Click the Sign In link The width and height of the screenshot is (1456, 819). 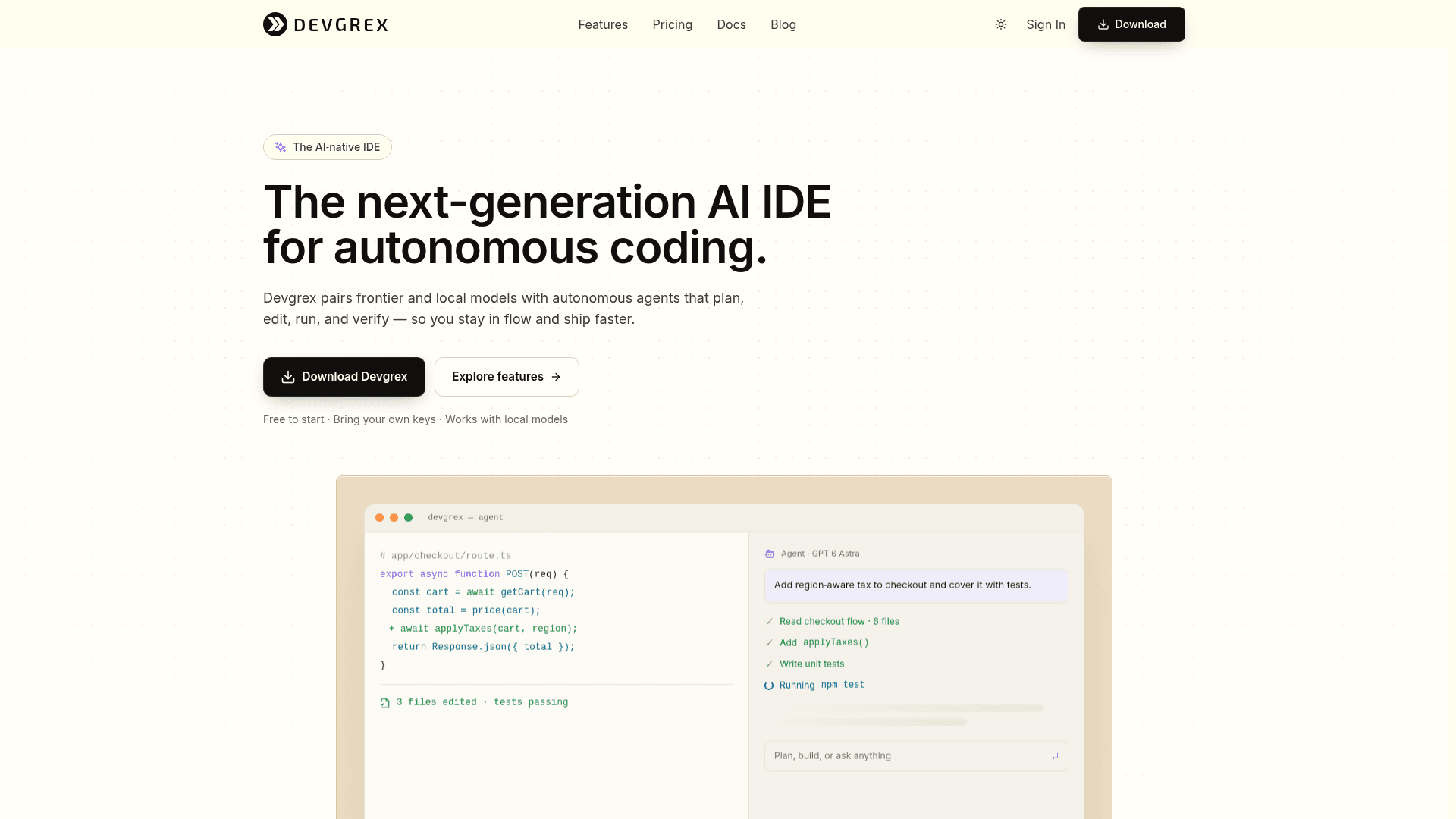pyautogui.click(x=1046, y=24)
